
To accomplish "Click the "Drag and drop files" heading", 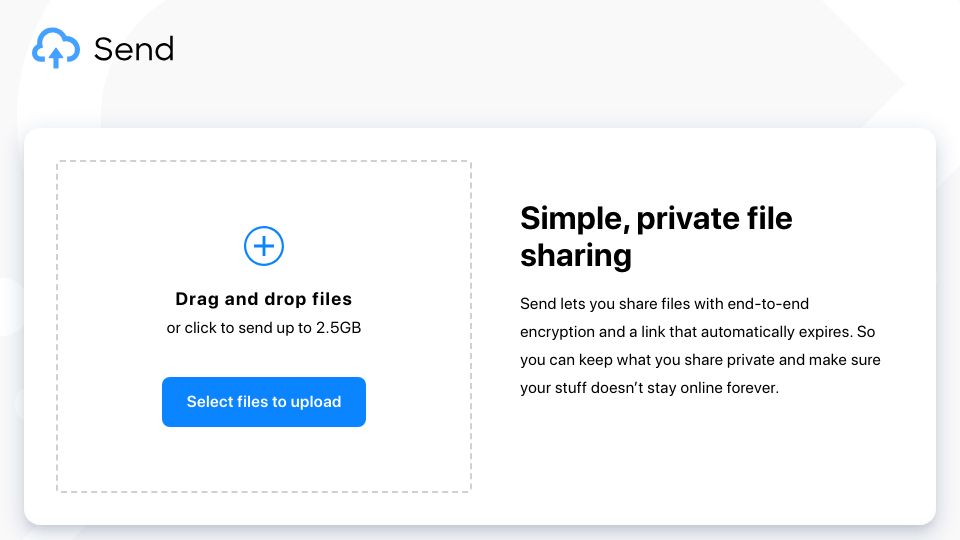I will pos(264,299).
